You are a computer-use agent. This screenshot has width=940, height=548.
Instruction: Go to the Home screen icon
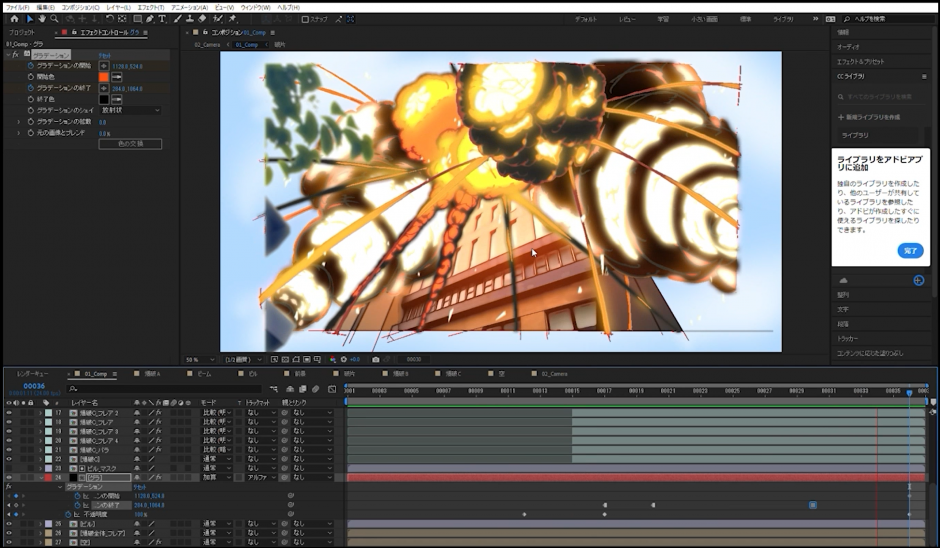pyautogui.click(x=14, y=19)
